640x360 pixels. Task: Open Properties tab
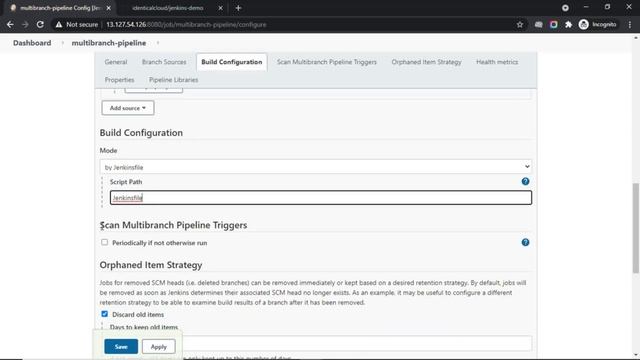click(119, 80)
